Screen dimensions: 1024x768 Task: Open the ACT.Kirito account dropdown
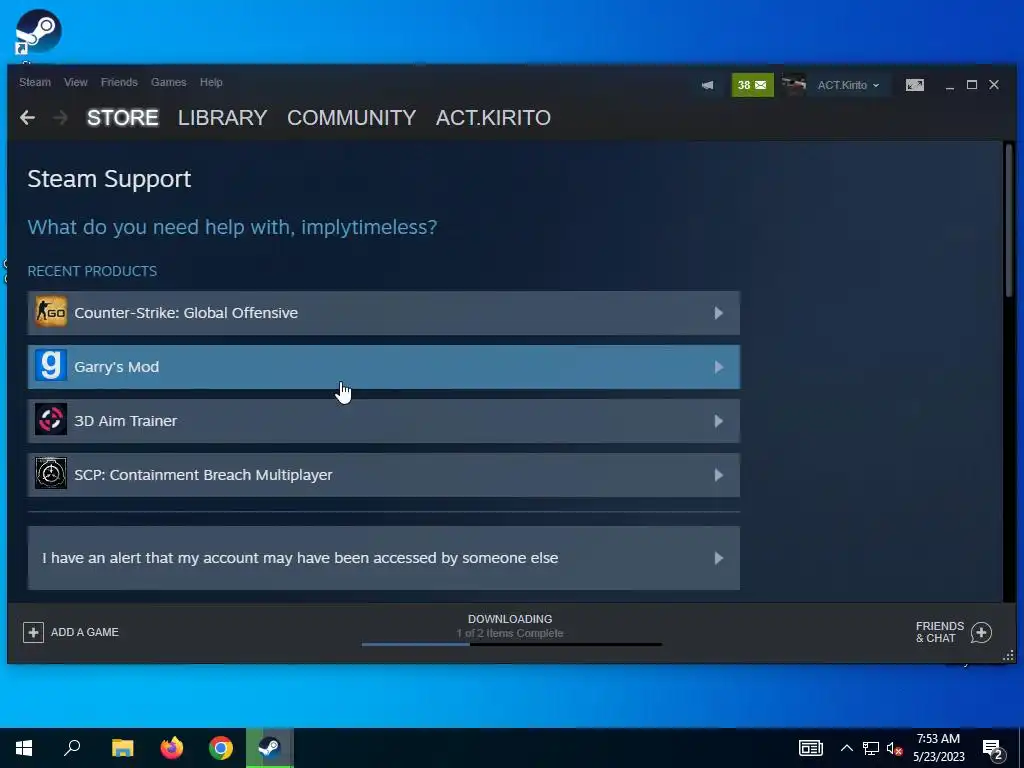pos(848,85)
